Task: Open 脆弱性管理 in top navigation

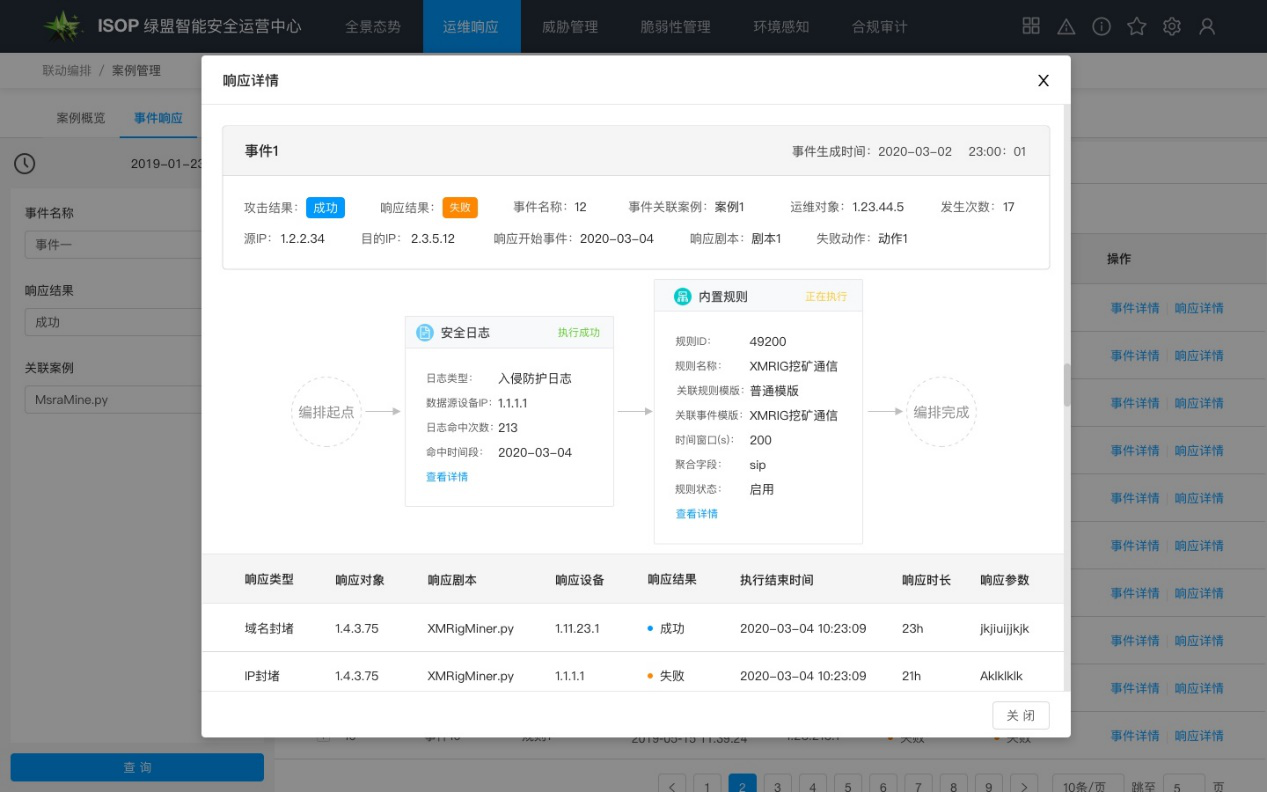Action: point(676,27)
